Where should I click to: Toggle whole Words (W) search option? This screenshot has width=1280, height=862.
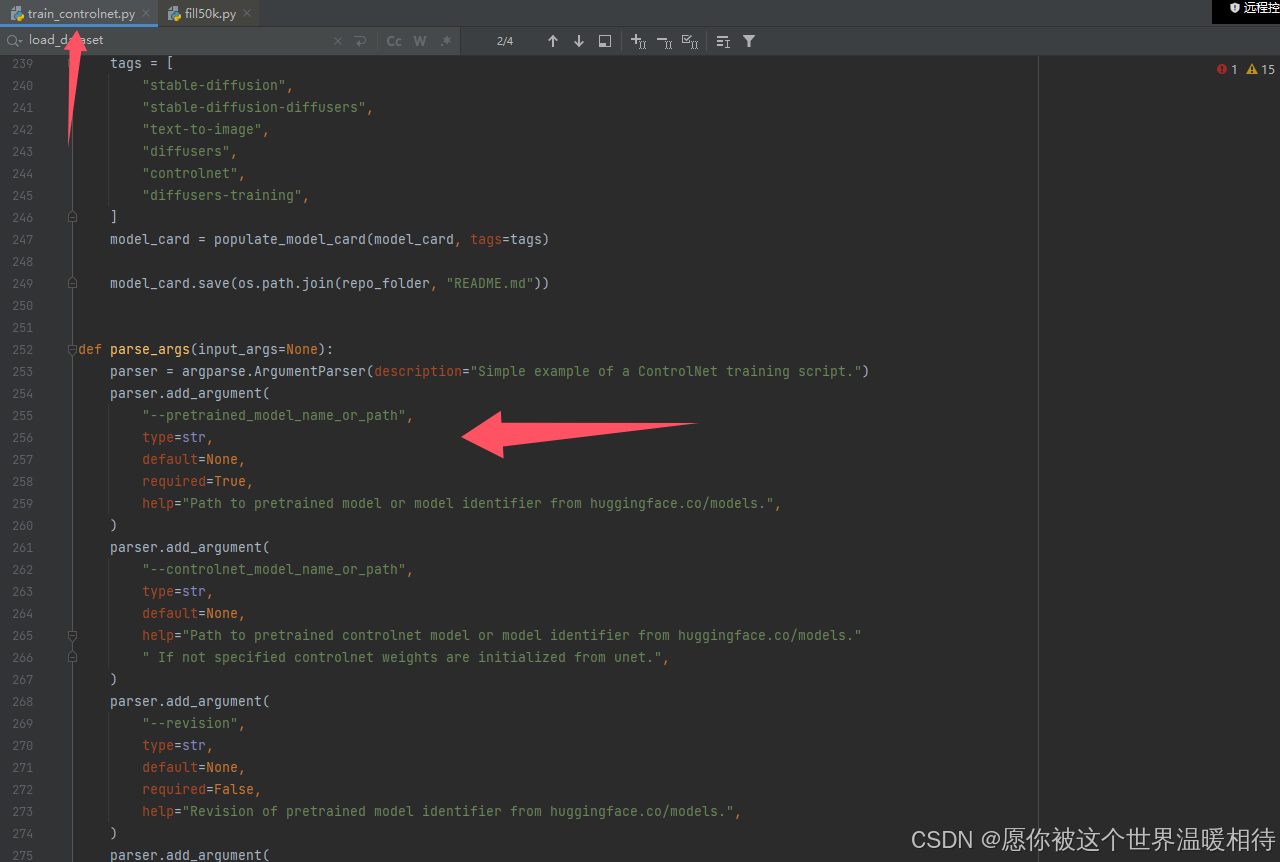pyautogui.click(x=420, y=41)
